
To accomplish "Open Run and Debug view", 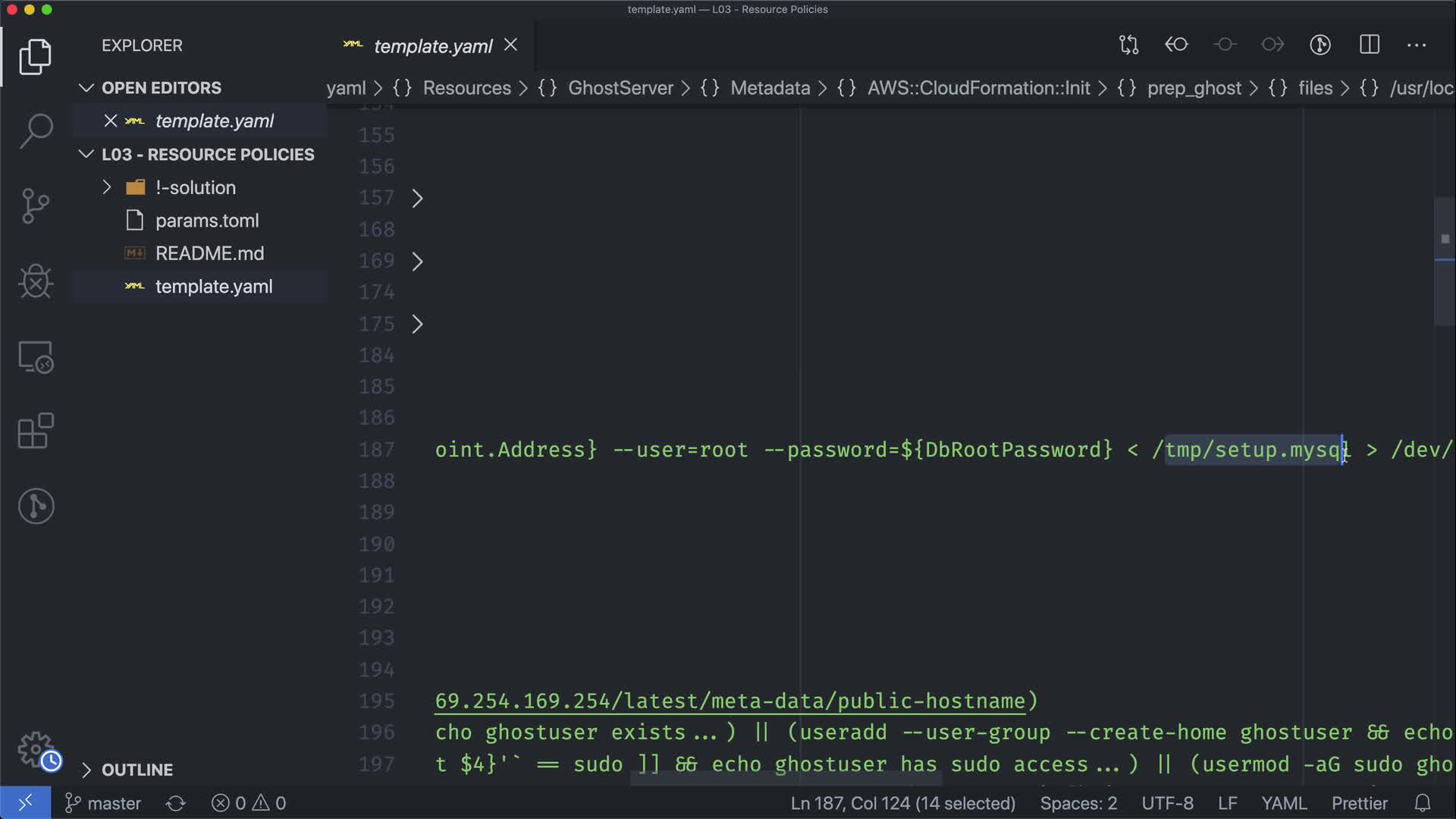I will [x=36, y=281].
